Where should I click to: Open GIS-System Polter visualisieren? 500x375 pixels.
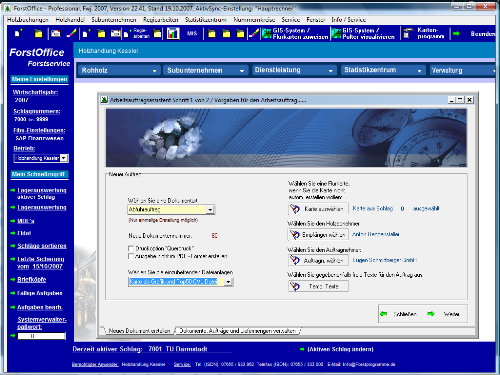[x=363, y=33]
